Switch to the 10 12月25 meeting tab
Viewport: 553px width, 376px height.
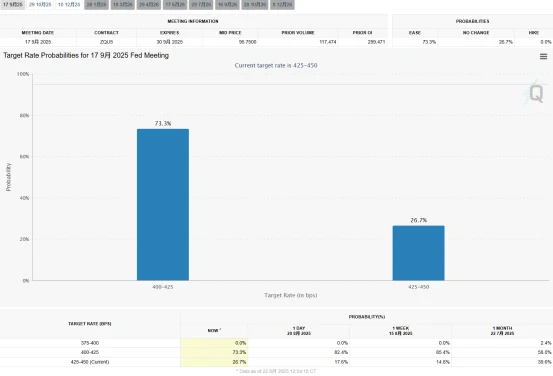tap(69, 5)
